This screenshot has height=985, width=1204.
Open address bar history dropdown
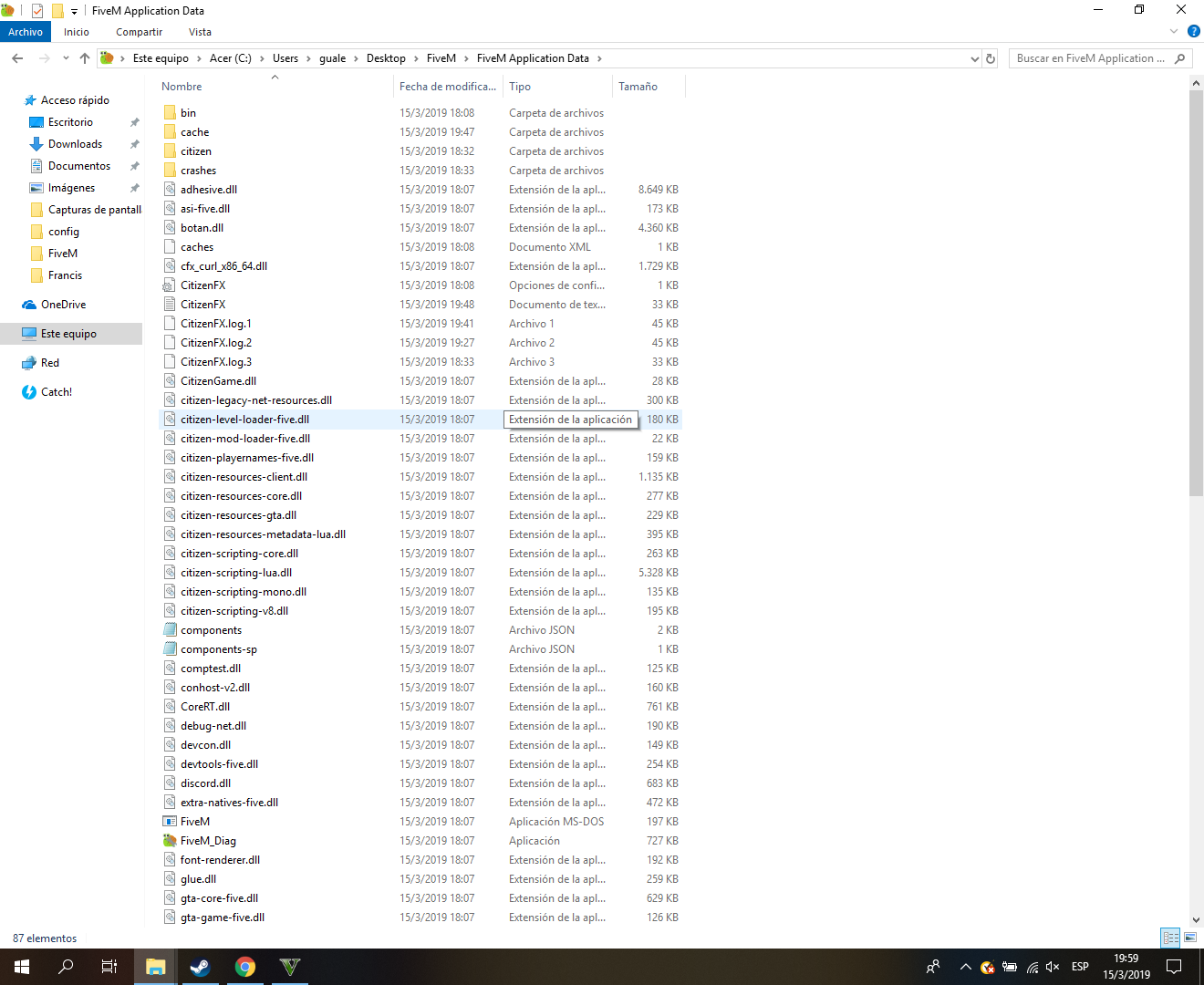pos(975,58)
